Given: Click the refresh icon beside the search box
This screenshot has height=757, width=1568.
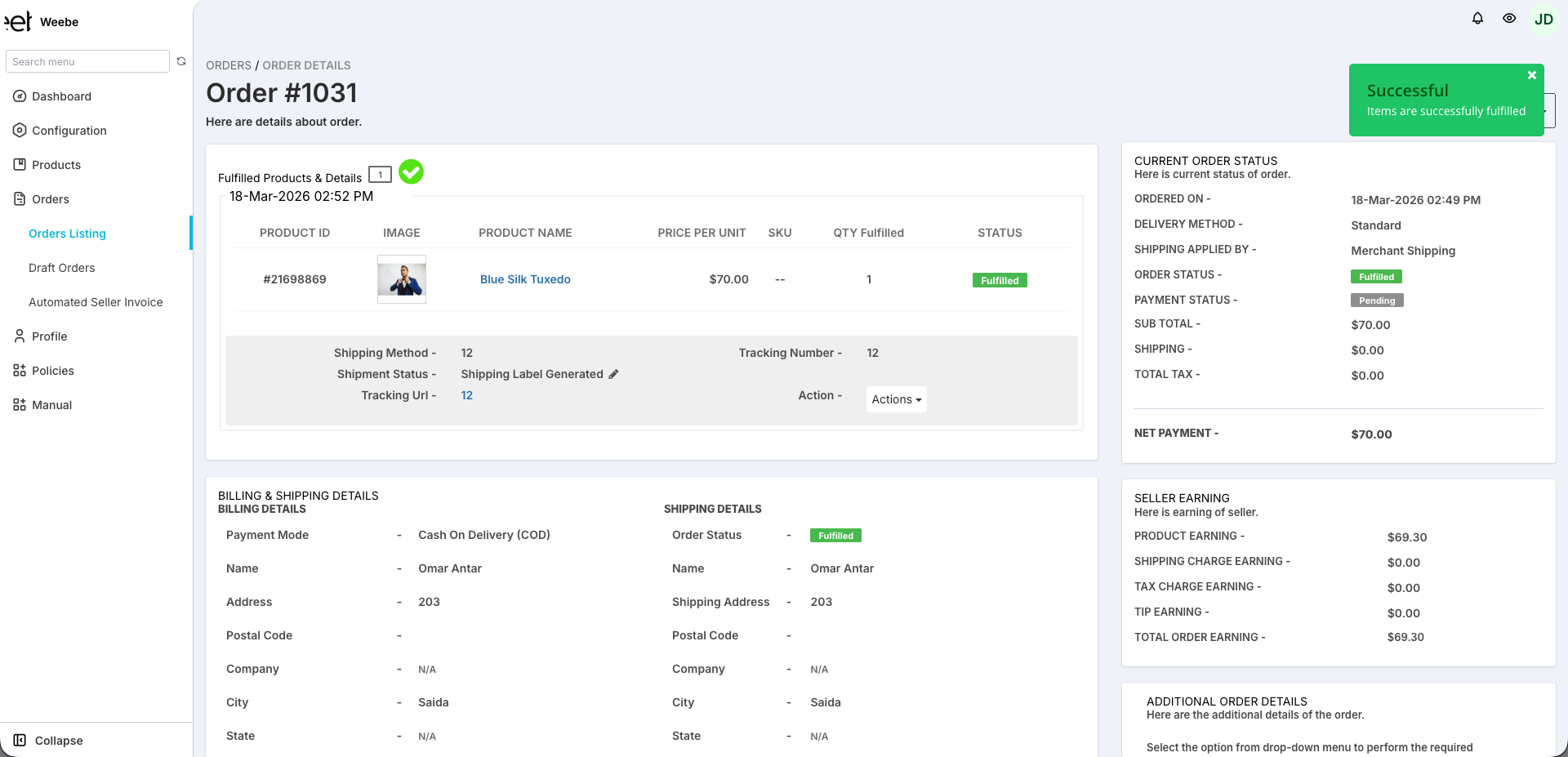Looking at the screenshot, I should 181,60.
